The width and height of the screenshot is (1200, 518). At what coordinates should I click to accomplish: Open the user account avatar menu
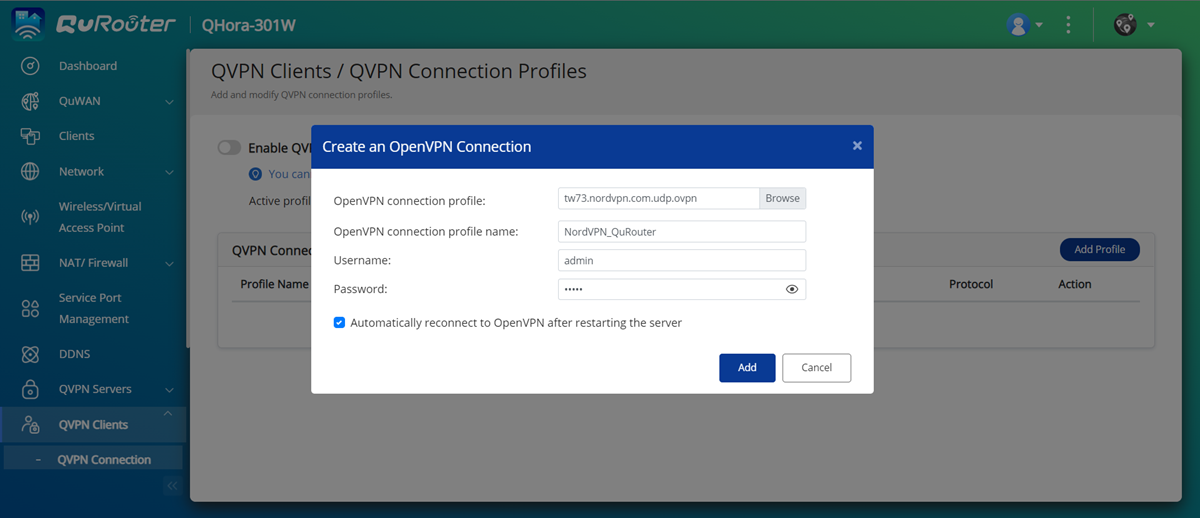(1019, 25)
